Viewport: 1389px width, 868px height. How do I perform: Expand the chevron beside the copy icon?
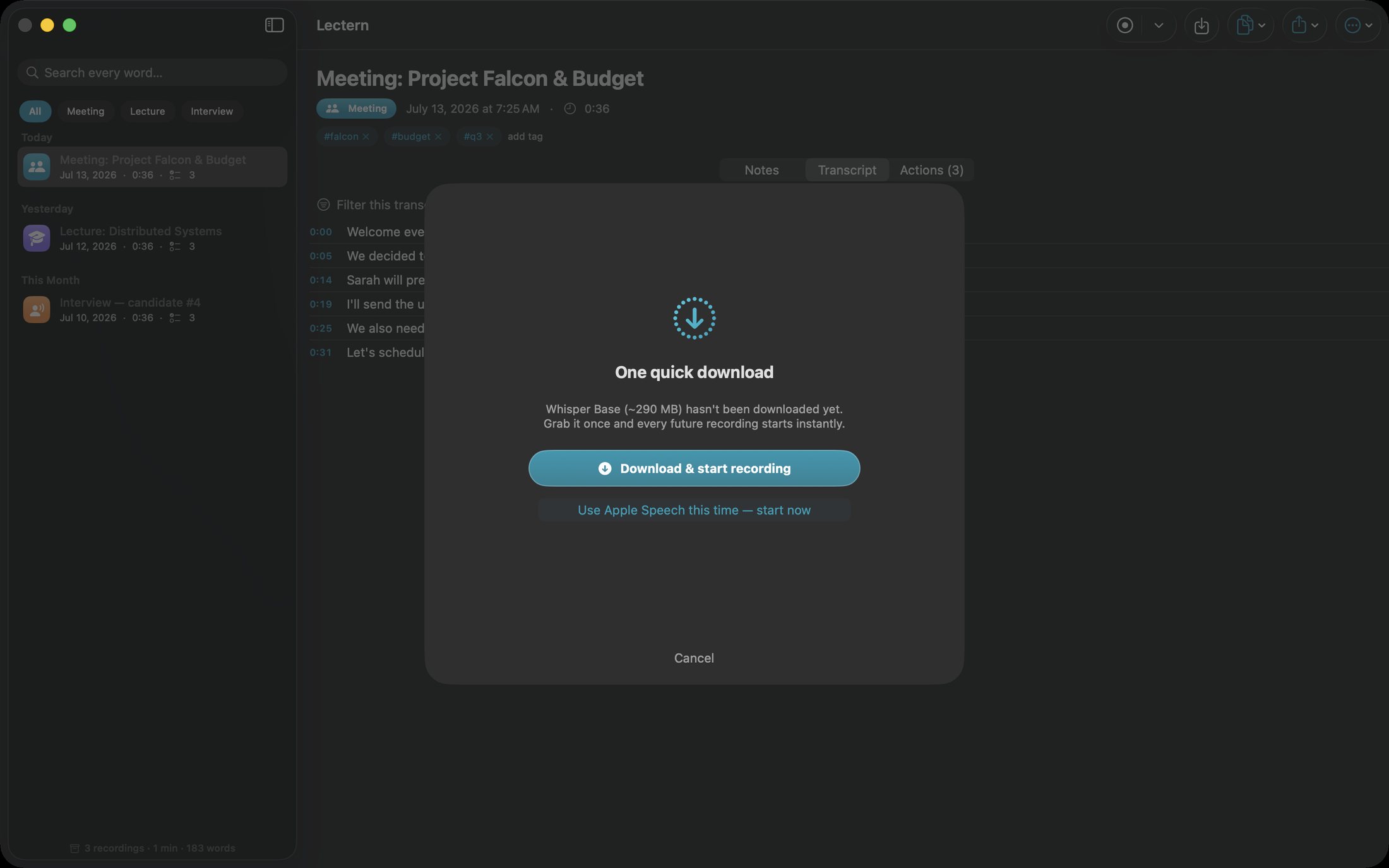point(1261,26)
